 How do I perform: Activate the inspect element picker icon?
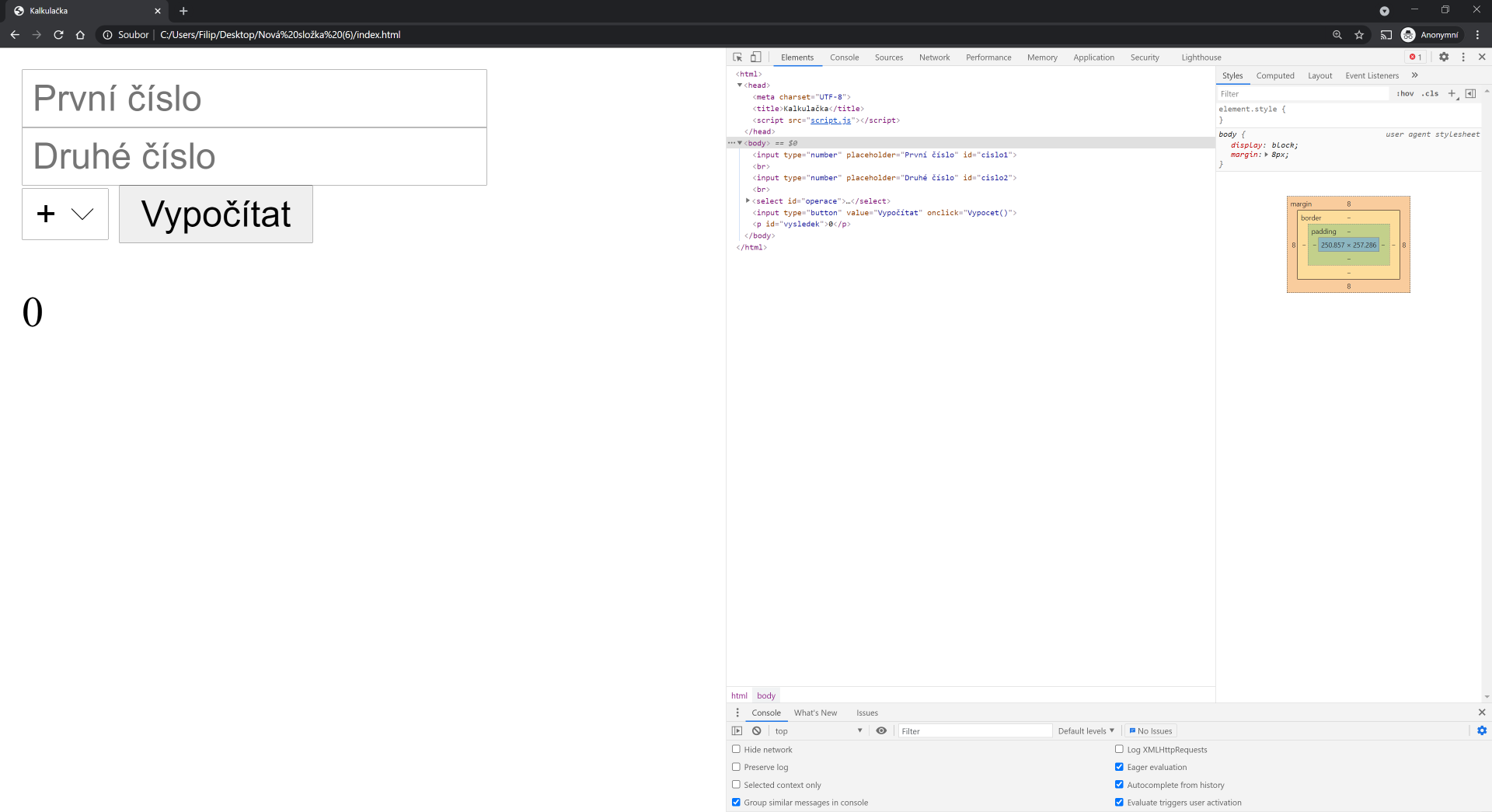(x=737, y=57)
